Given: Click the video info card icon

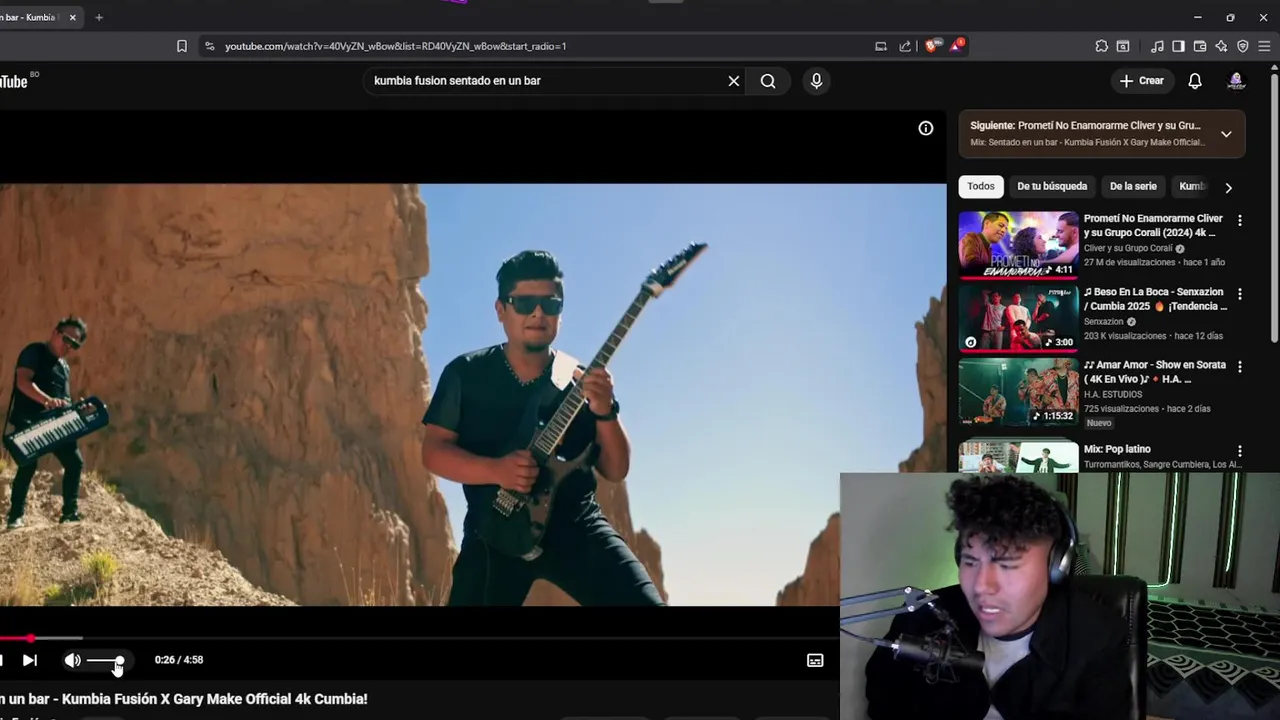Looking at the screenshot, I should coord(926,128).
